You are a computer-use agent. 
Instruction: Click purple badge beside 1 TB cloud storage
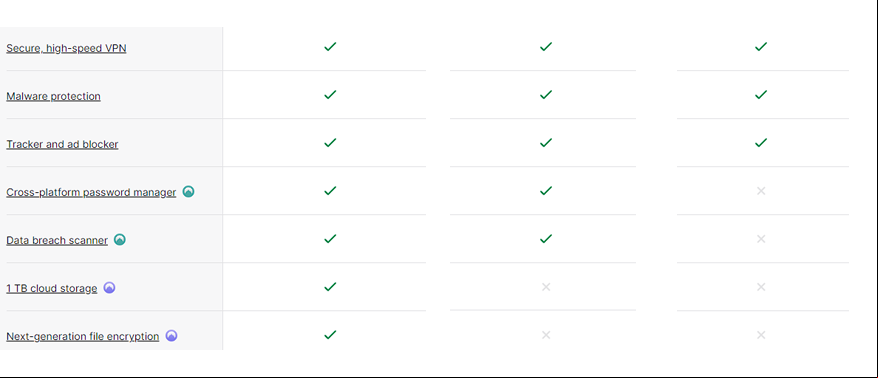[x=109, y=288]
